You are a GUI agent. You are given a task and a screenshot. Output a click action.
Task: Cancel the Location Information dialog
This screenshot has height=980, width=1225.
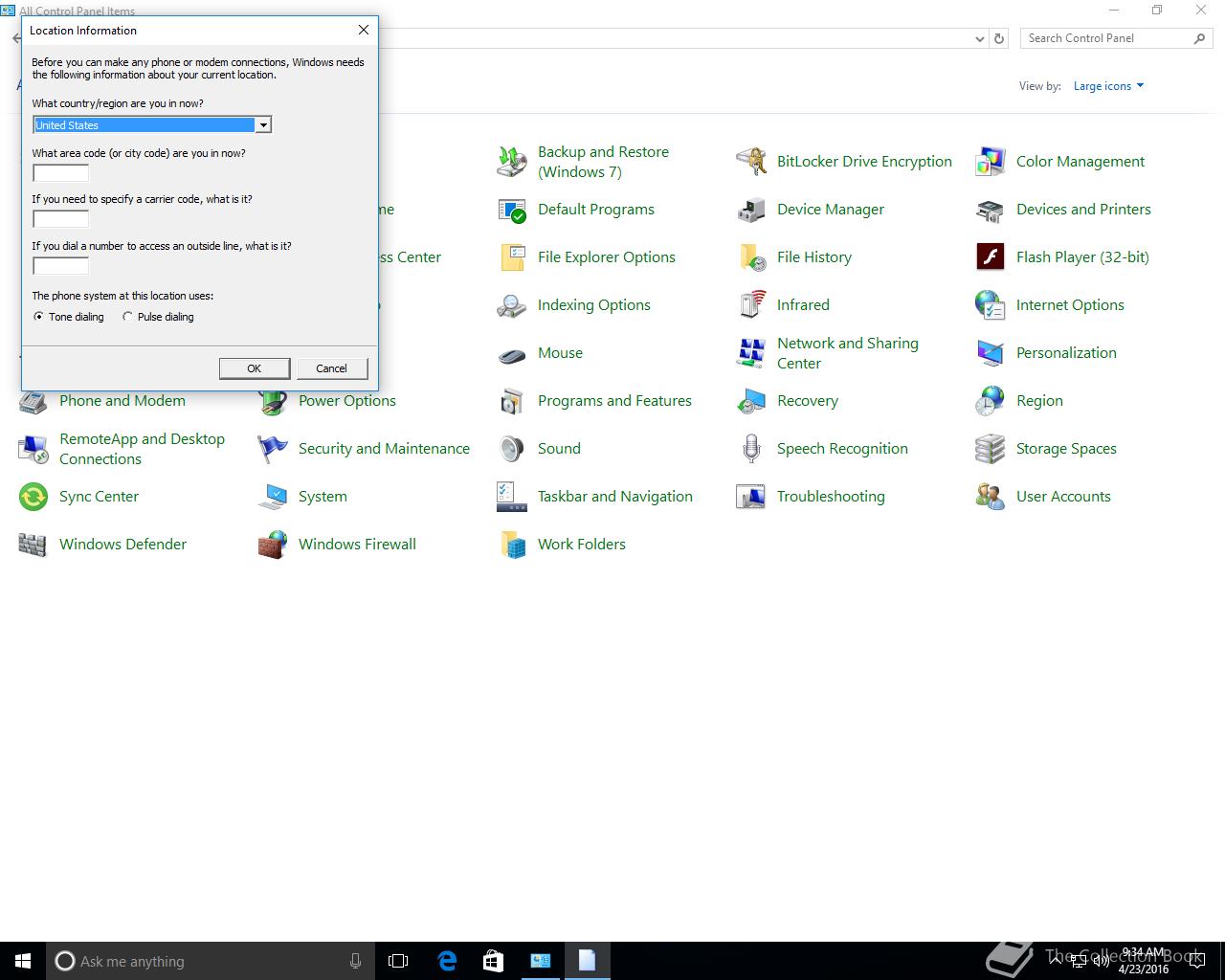(x=332, y=368)
